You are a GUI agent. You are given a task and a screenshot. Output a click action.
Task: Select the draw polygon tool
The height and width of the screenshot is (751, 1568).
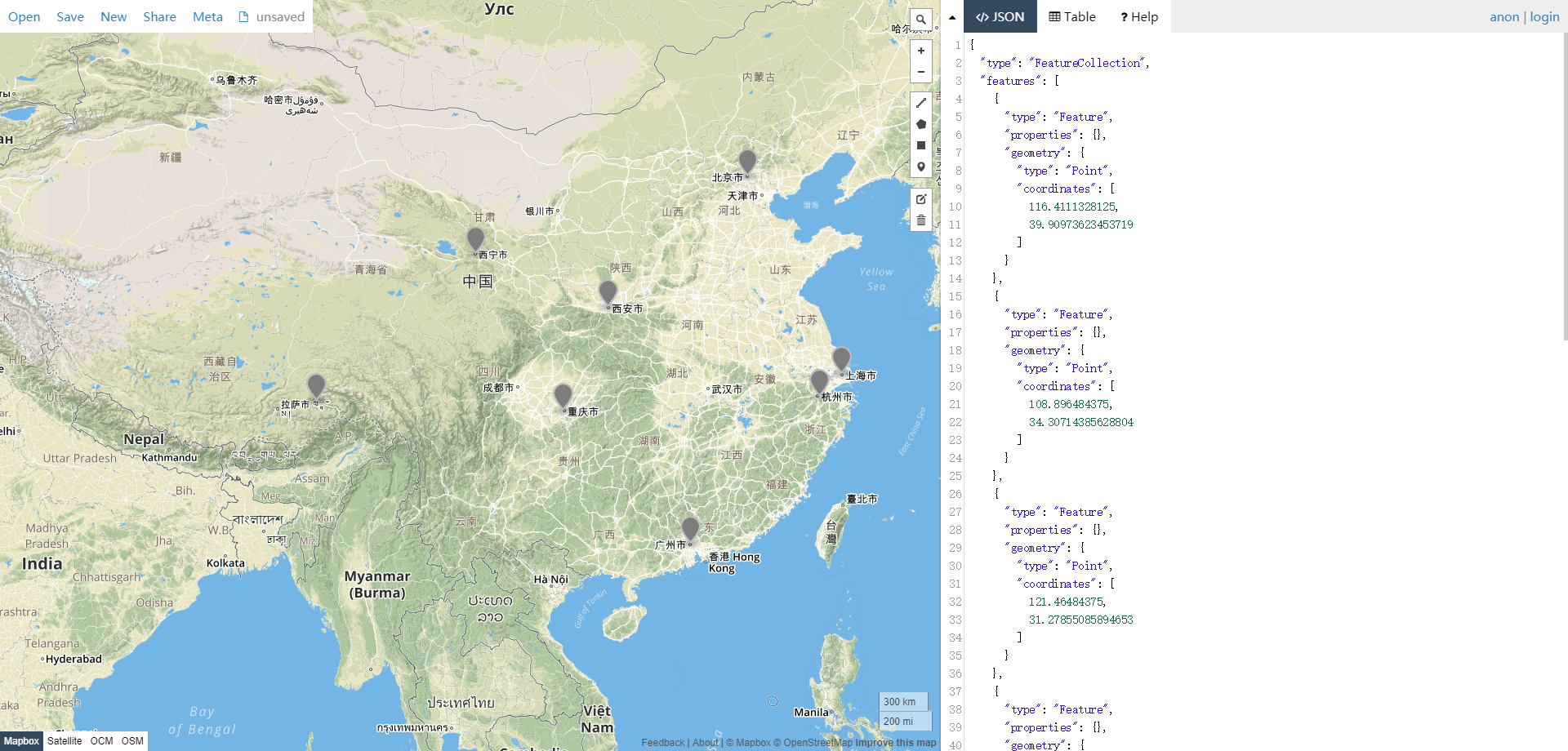click(921, 123)
